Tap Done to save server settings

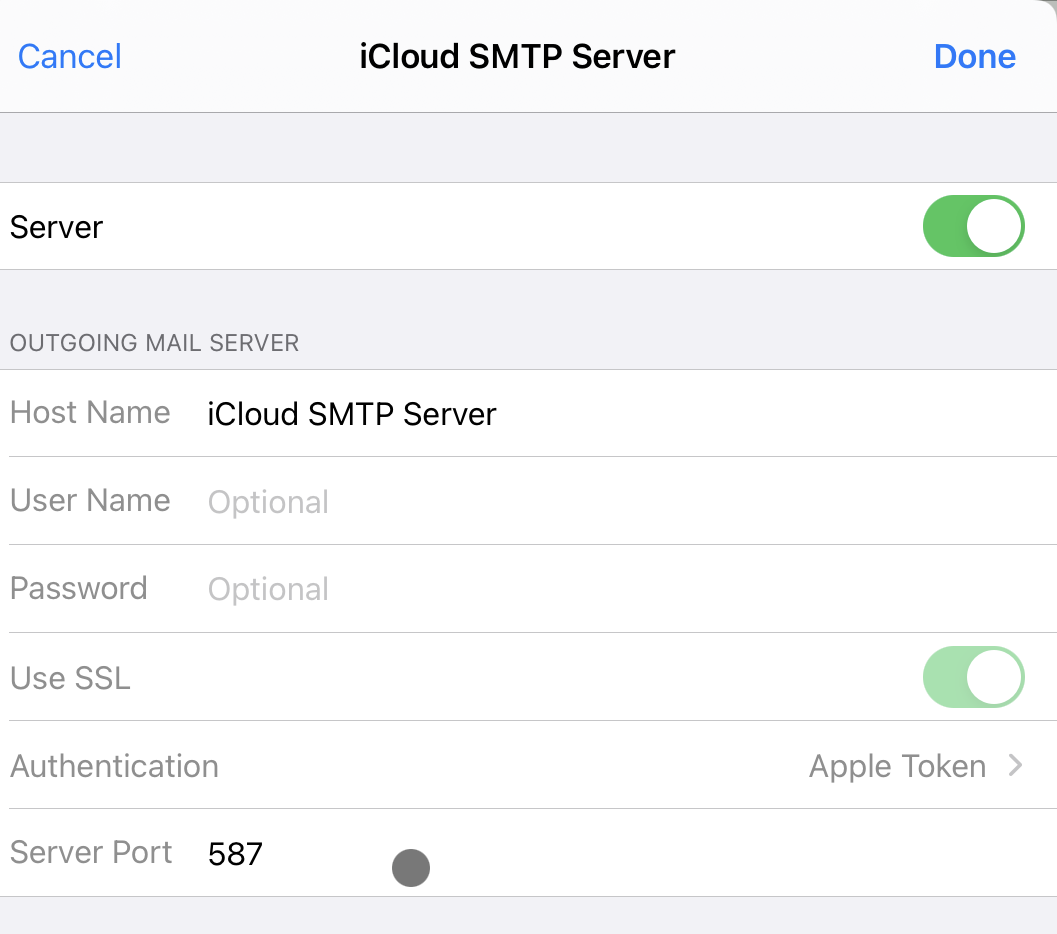[x=975, y=57]
